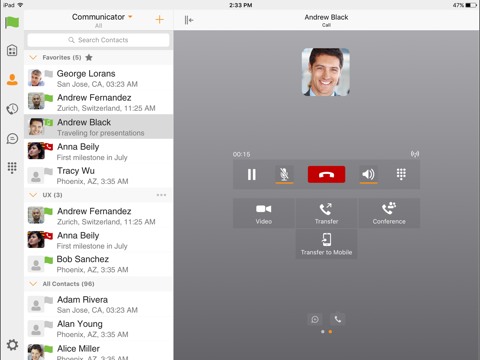This screenshot has height=360, width=480.
Task: Select Anna Beily in UX group
Action: point(98,240)
